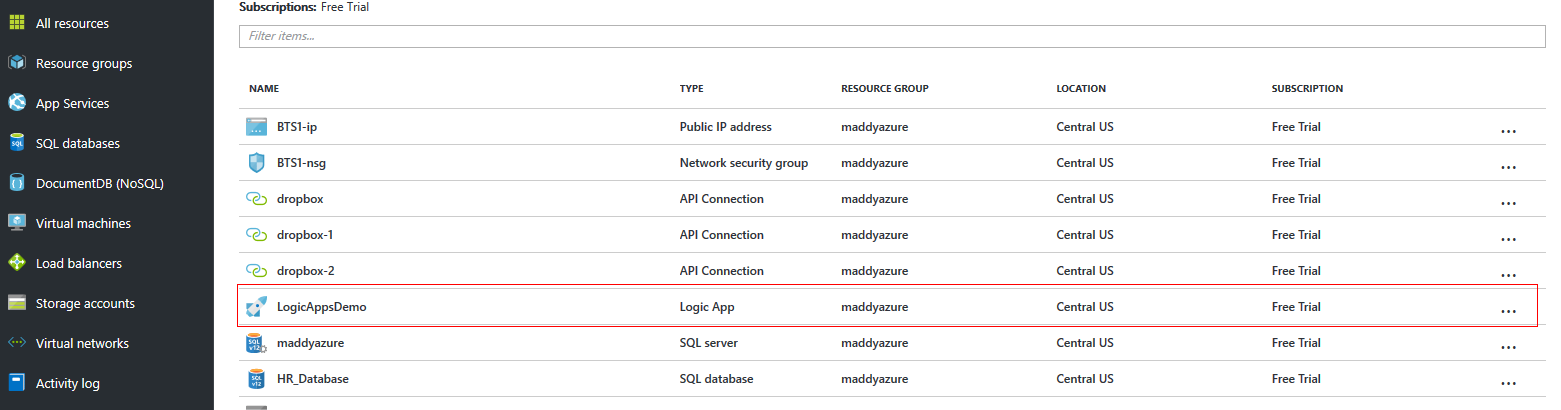The width and height of the screenshot is (1561, 410).
Task: Focus the Filter items input field
Action: (x=892, y=36)
